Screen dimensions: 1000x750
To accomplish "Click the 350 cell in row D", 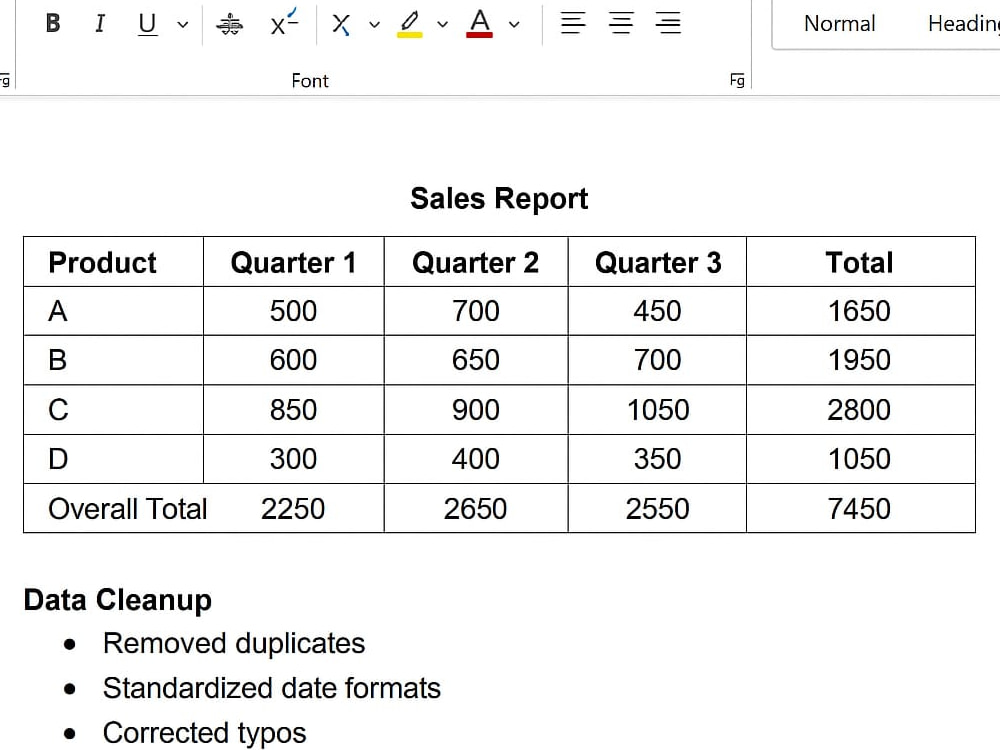I will (x=658, y=459).
